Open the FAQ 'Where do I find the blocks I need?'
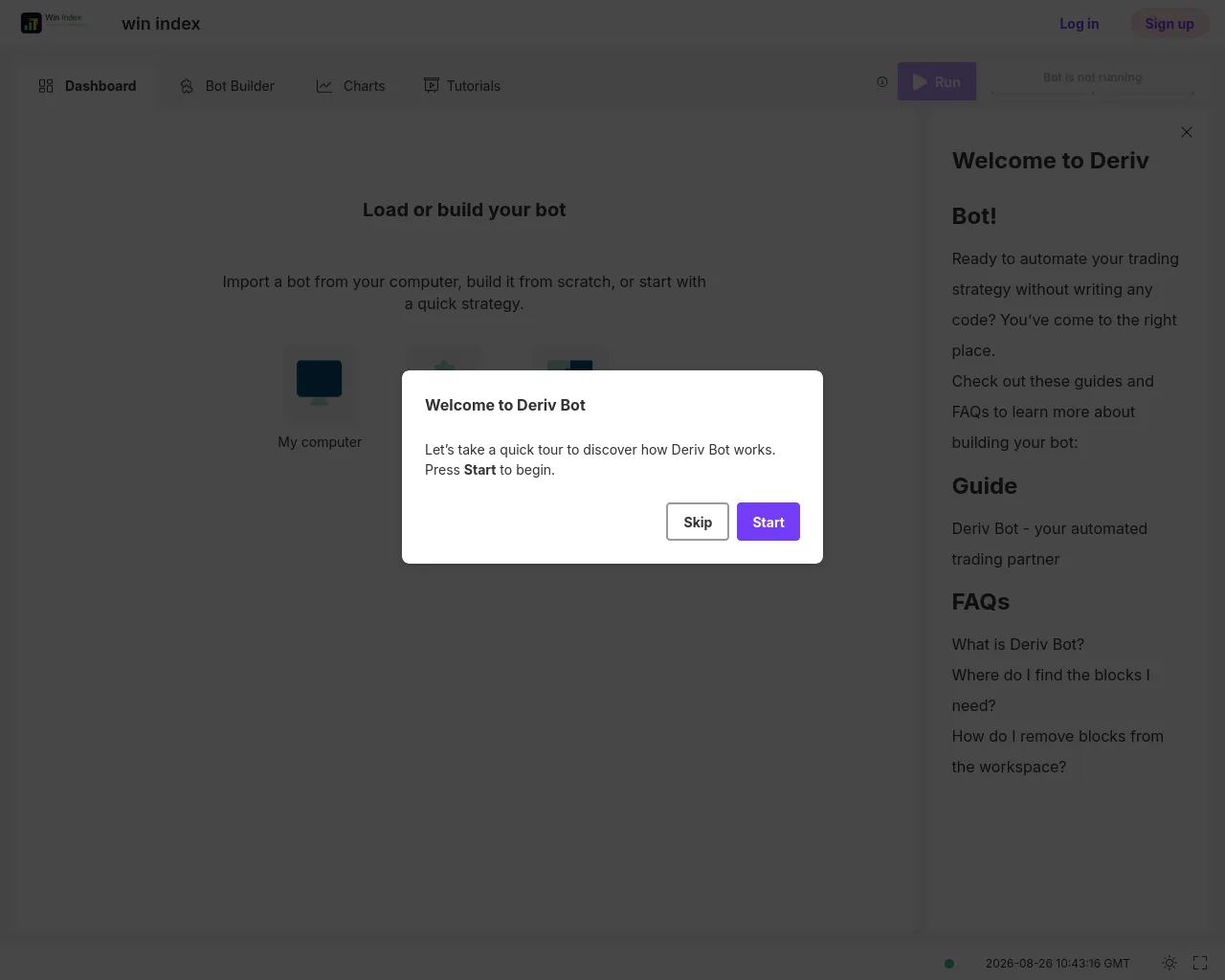Image resolution: width=1225 pixels, height=980 pixels. coord(1051,690)
